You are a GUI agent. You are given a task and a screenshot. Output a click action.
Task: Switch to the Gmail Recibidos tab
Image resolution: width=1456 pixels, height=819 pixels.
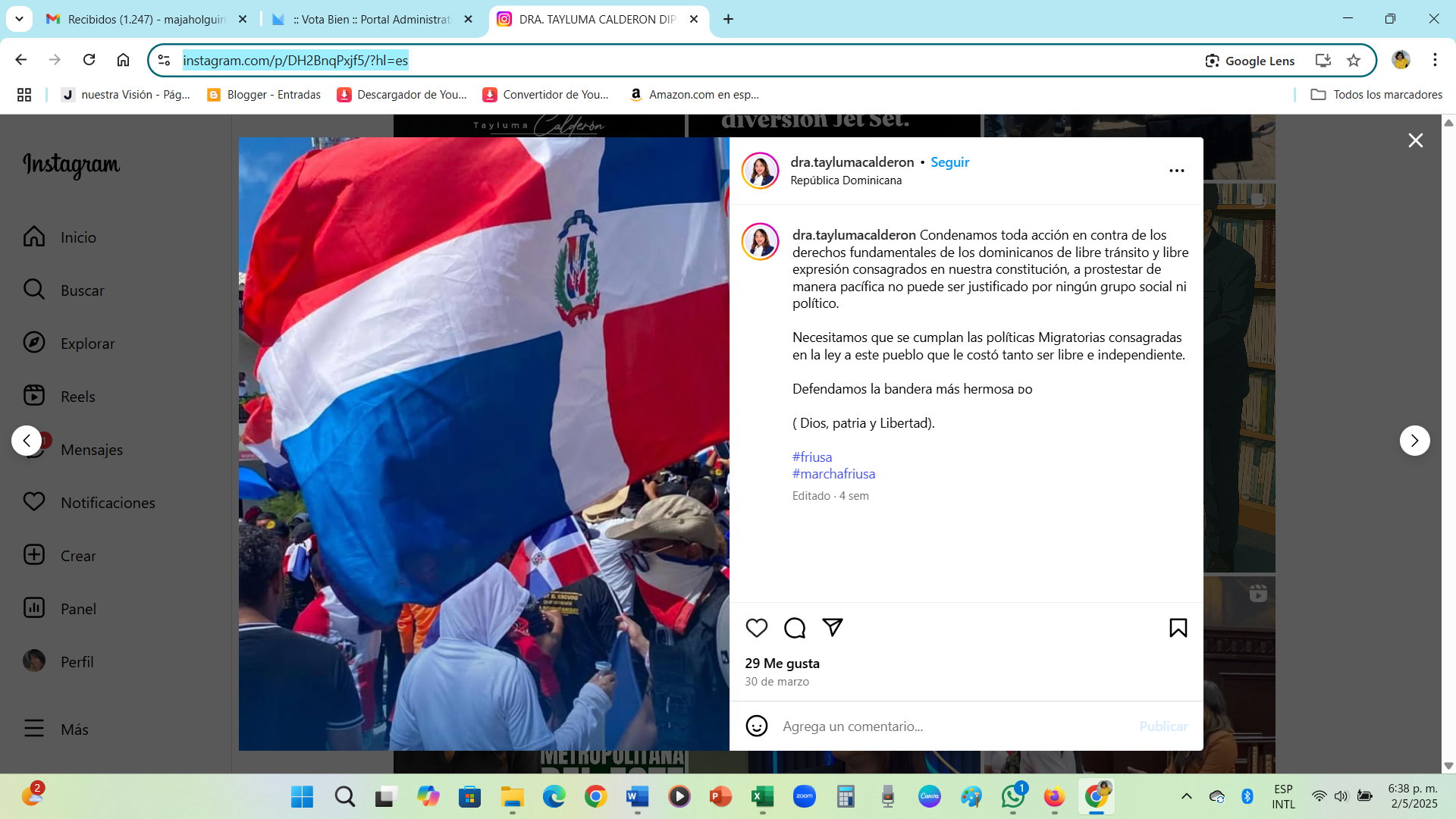pos(146,19)
